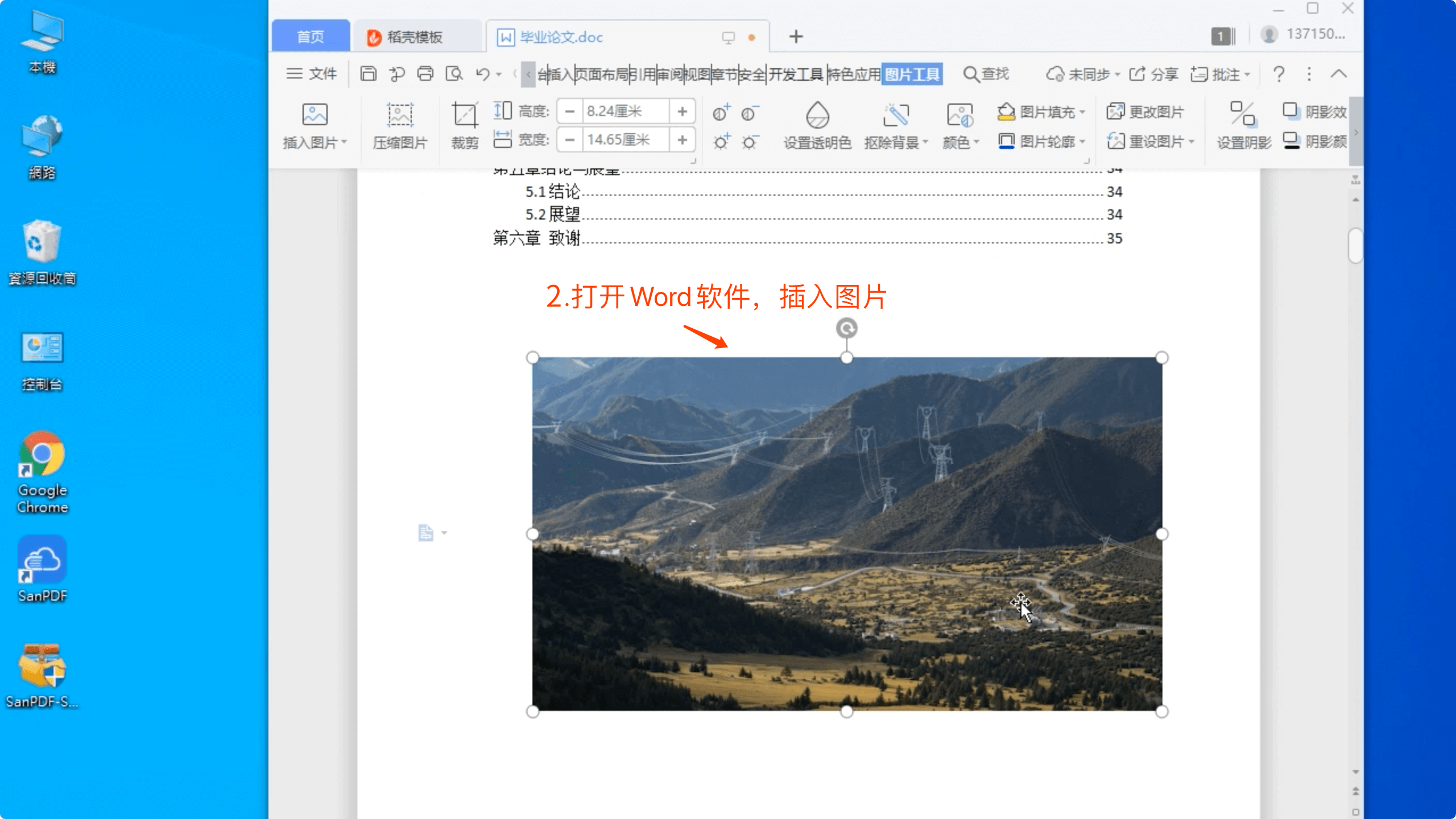The image size is (1456, 819).
Task: Click the 重设图片 reset picture icon
Action: (x=1146, y=140)
